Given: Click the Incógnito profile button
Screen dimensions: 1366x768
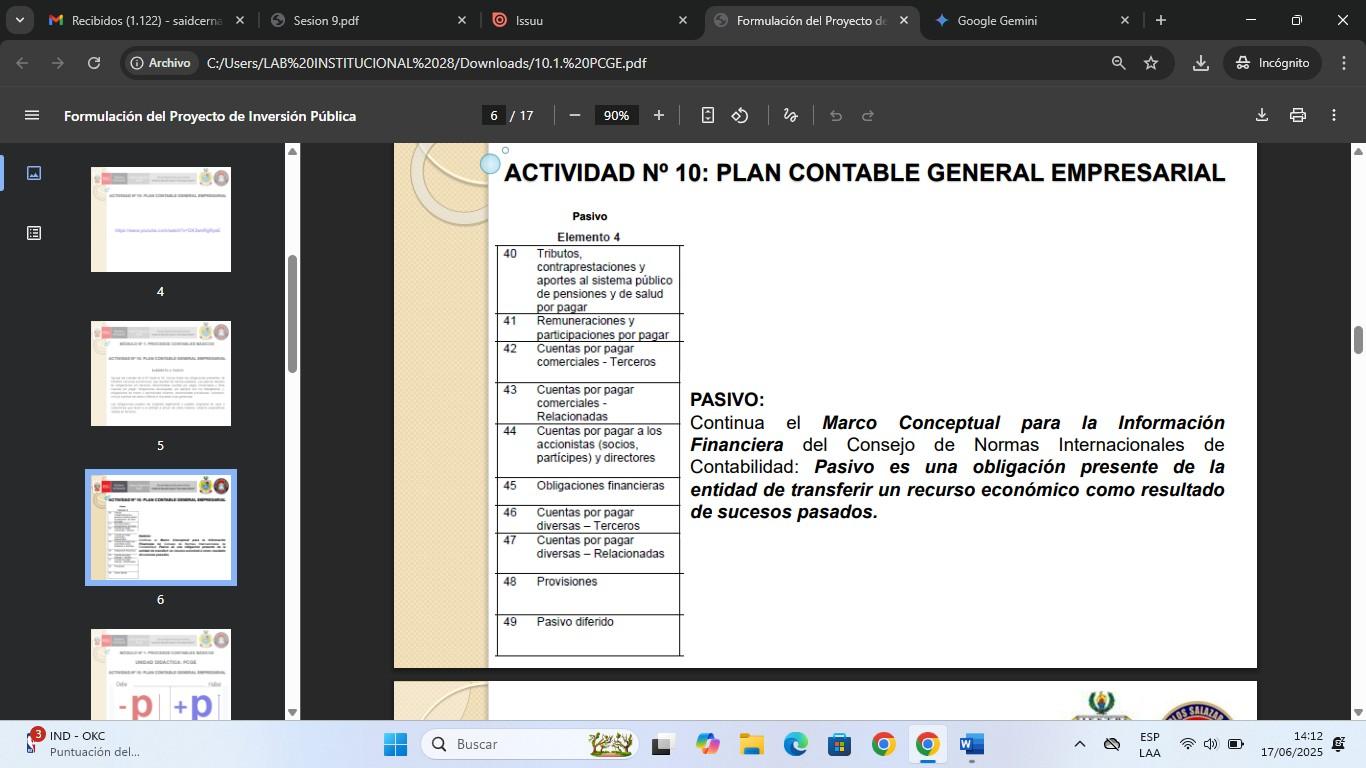Looking at the screenshot, I should [x=1272, y=63].
